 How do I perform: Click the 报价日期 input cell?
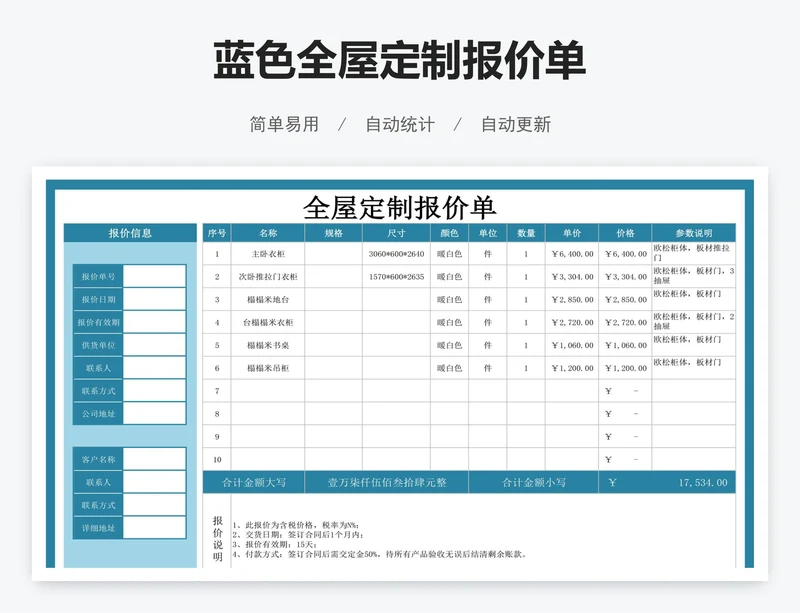tap(154, 299)
